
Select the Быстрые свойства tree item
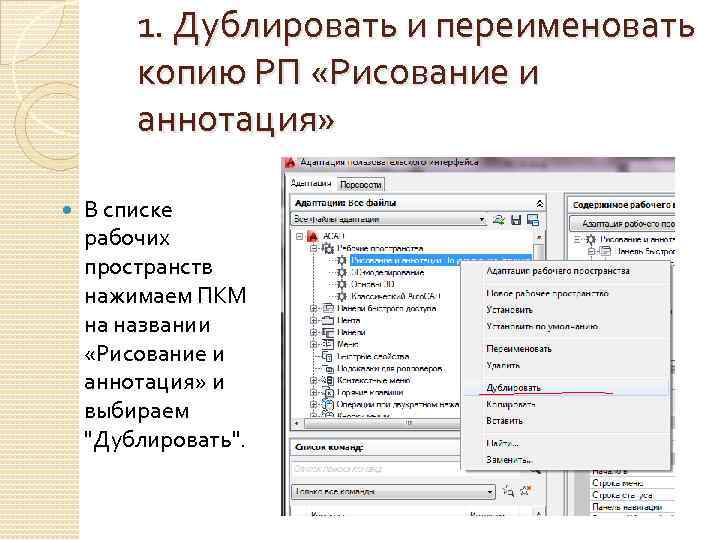point(373,356)
